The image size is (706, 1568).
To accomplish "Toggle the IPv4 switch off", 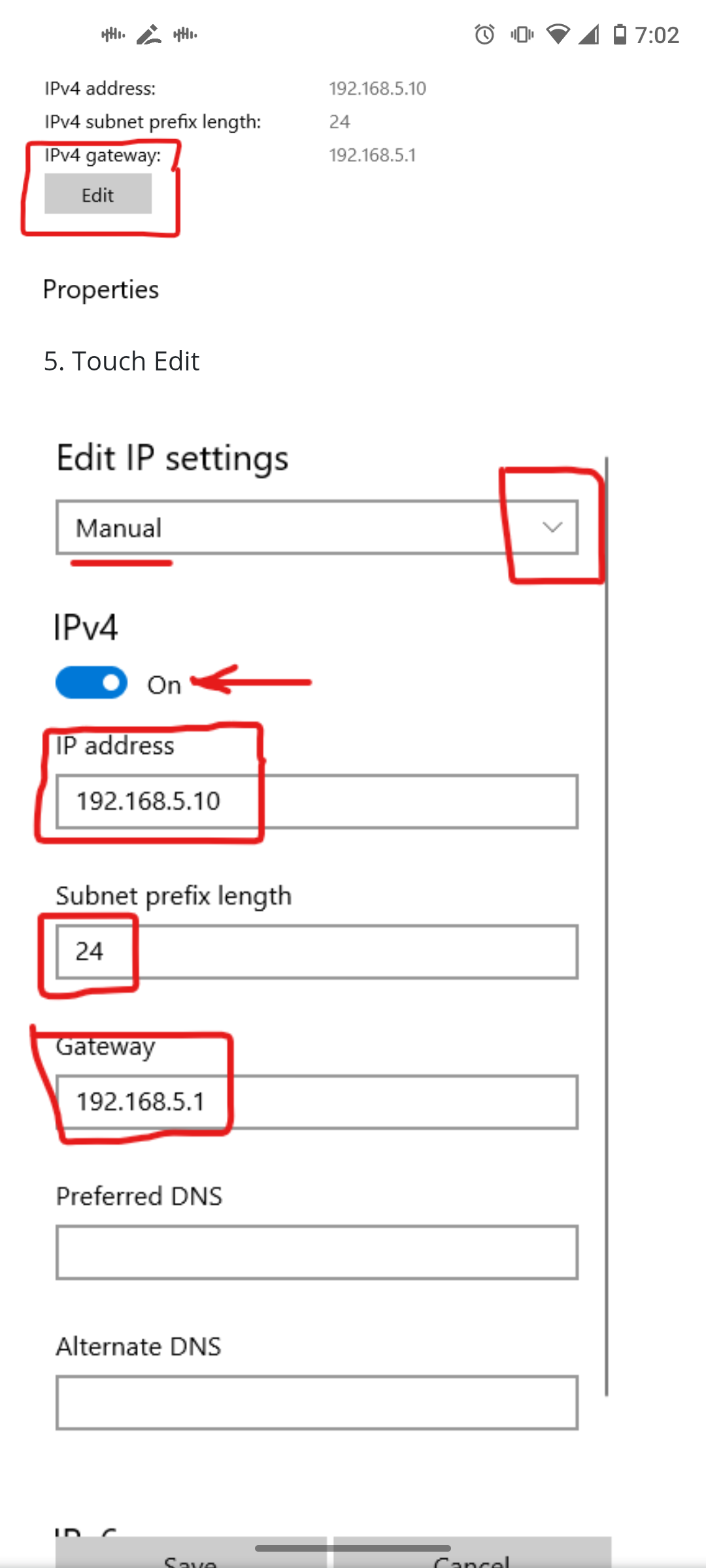I will coord(92,683).
